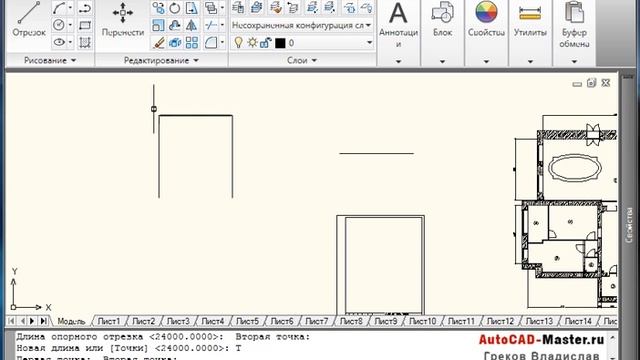
Task: Switch to the Лист10 layout tab
Action: tap(422, 322)
